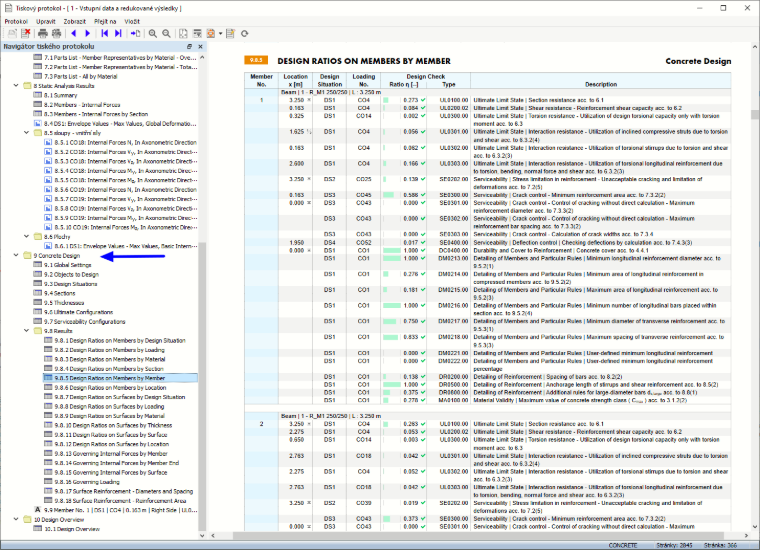Open 9.8.1 Design Ratios by Design Situation
Image resolution: width=760 pixels, height=550 pixels.
[120, 341]
